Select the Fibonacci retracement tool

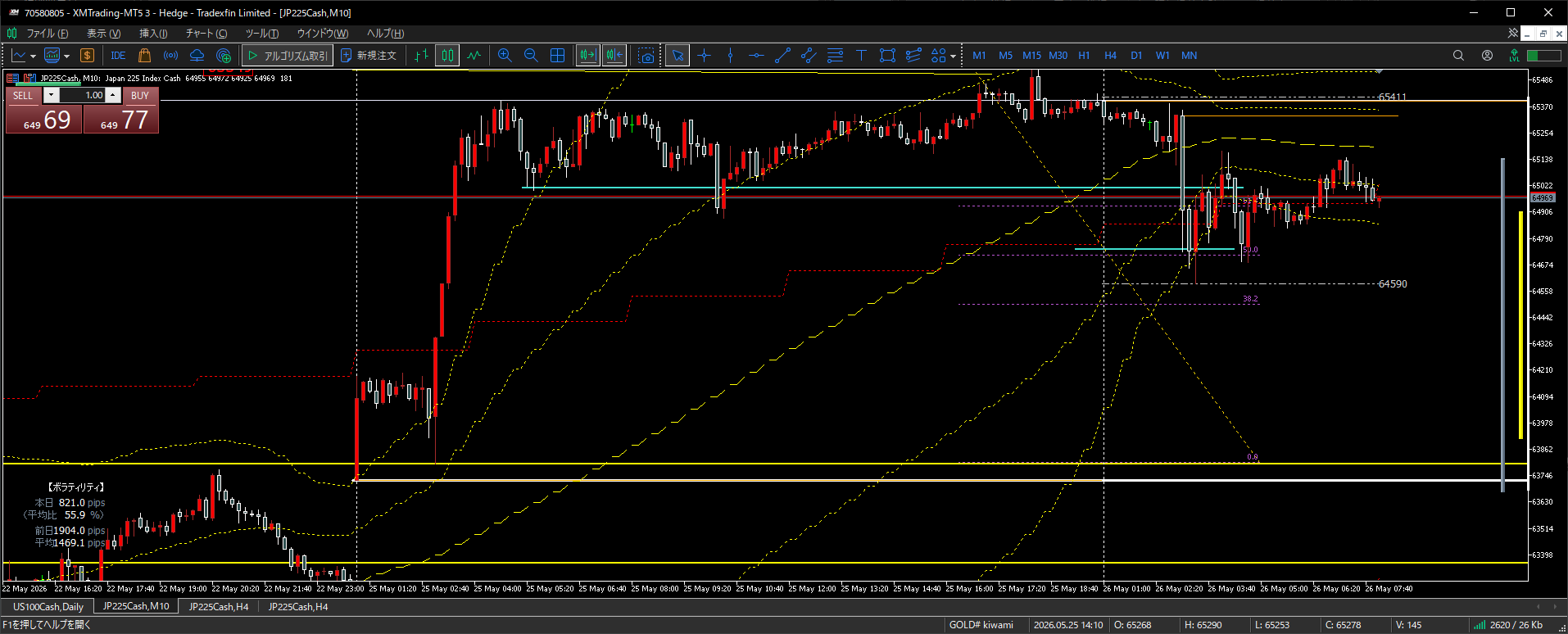(x=835, y=56)
